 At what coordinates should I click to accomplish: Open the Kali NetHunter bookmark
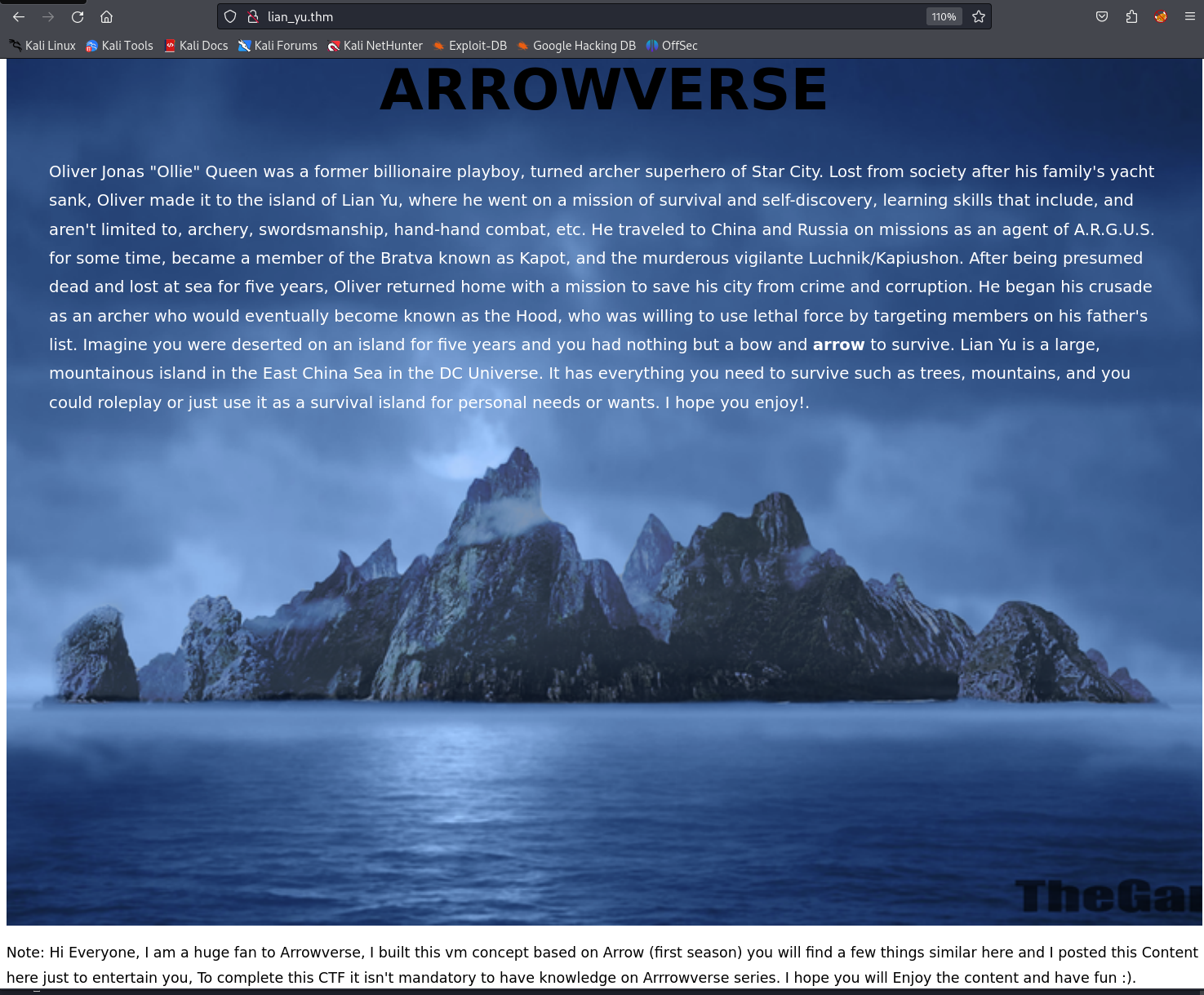coord(375,46)
